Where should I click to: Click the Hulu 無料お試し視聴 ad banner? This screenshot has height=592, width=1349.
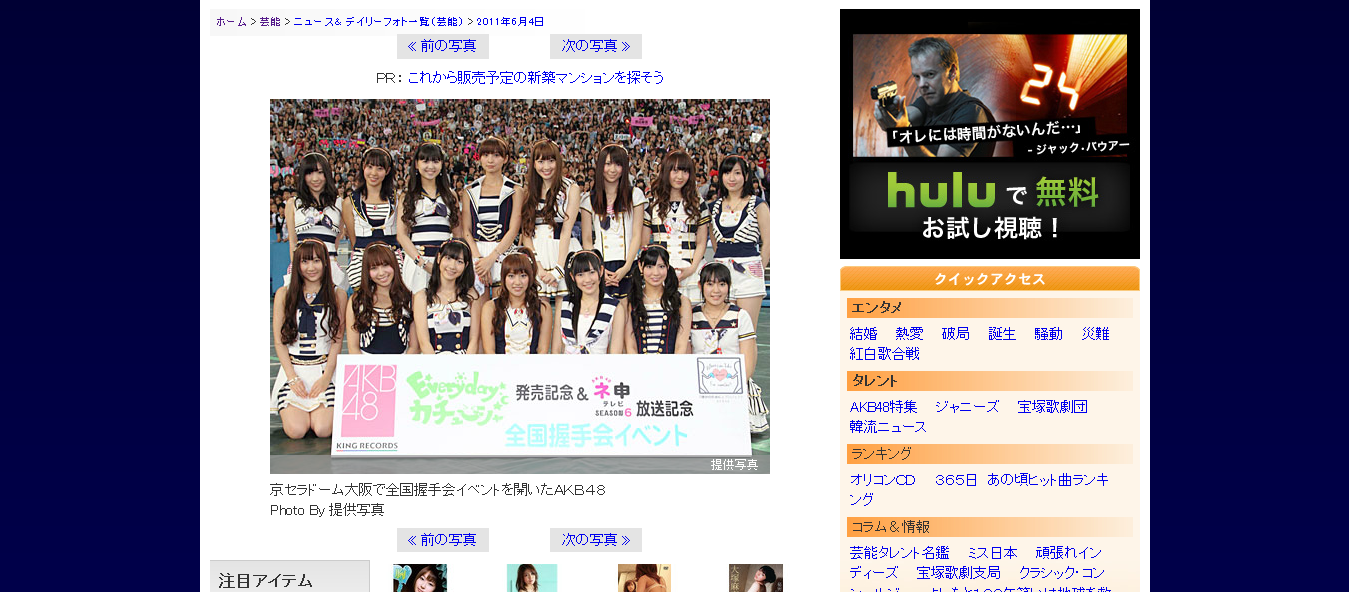coord(990,134)
